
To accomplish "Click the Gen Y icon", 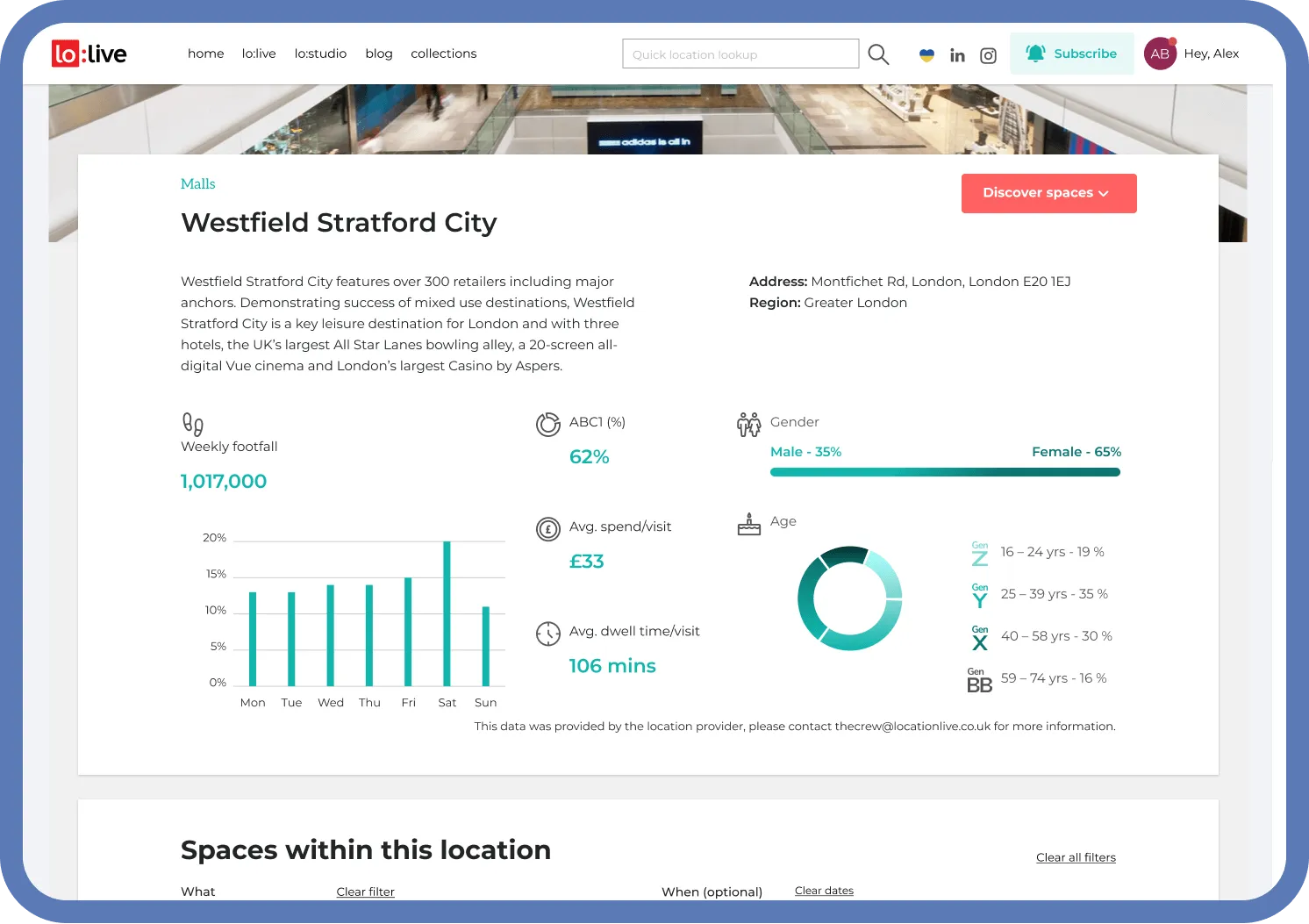I will tap(980, 596).
